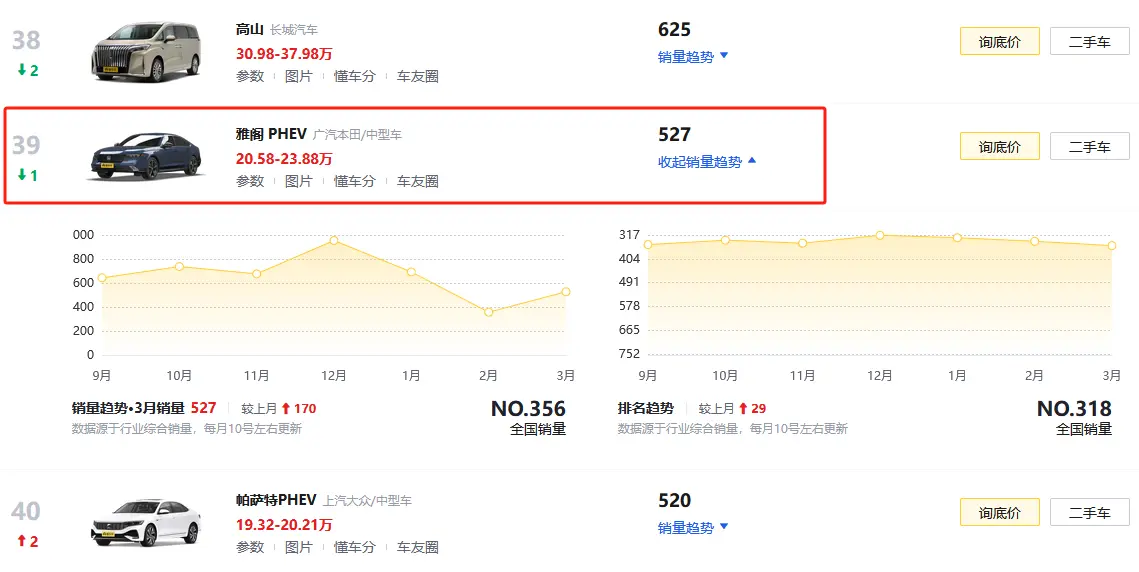Viewport: 1139px width, 572px height.
Task: Select the 2月 low point on sales chart
Action: (489, 312)
